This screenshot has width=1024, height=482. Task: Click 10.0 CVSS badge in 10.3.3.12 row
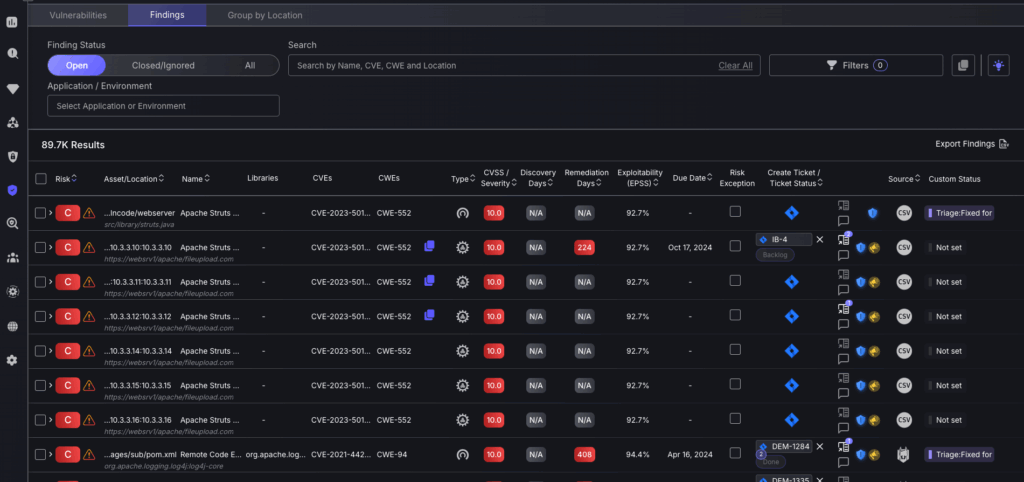494,316
